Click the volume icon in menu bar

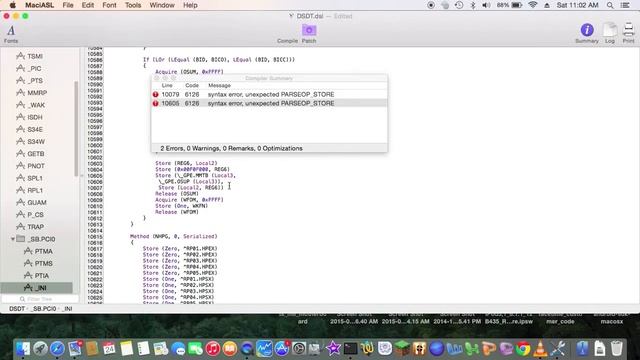click(x=486, y=5)
